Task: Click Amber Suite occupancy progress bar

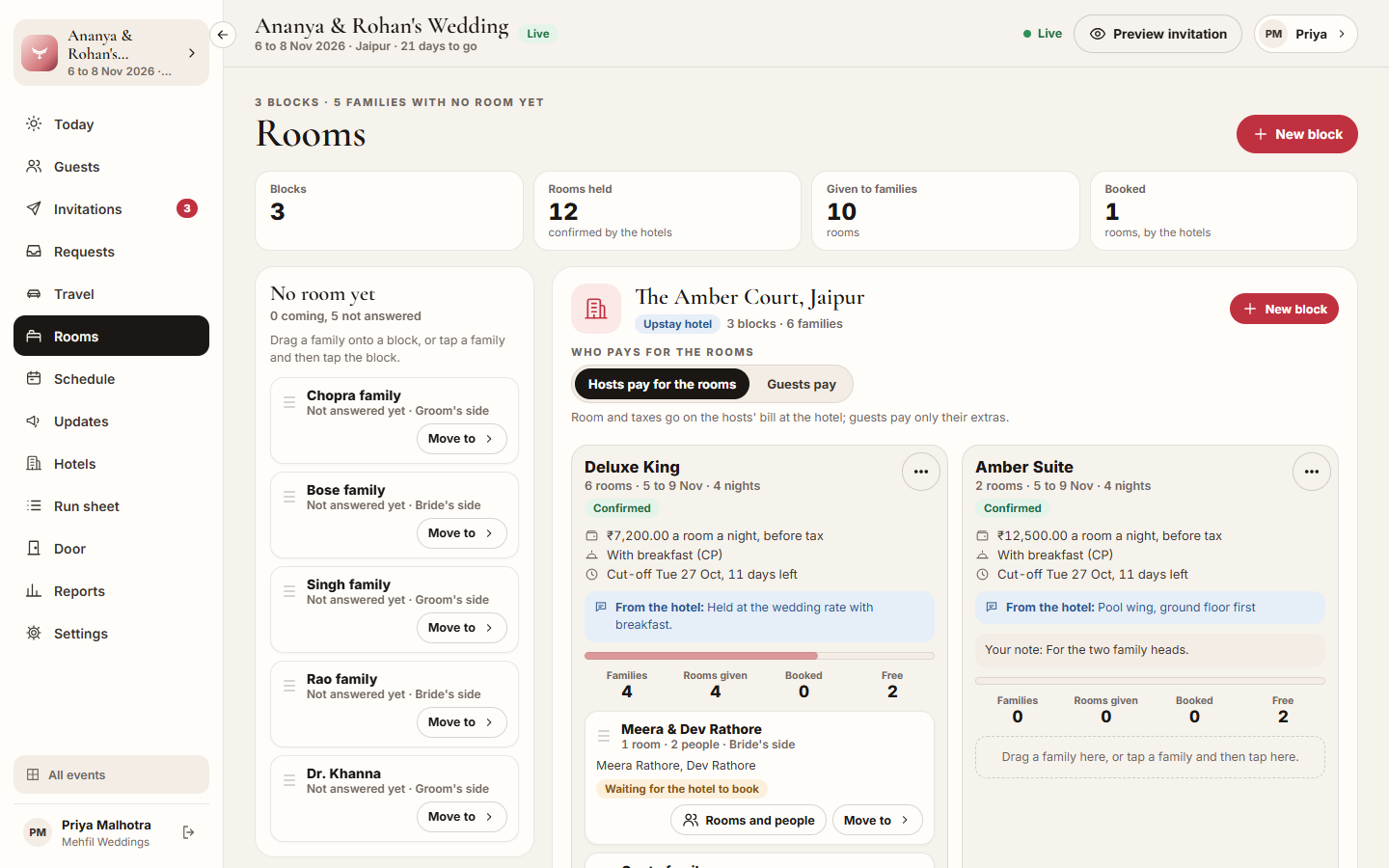Action: pos(1150,681)
